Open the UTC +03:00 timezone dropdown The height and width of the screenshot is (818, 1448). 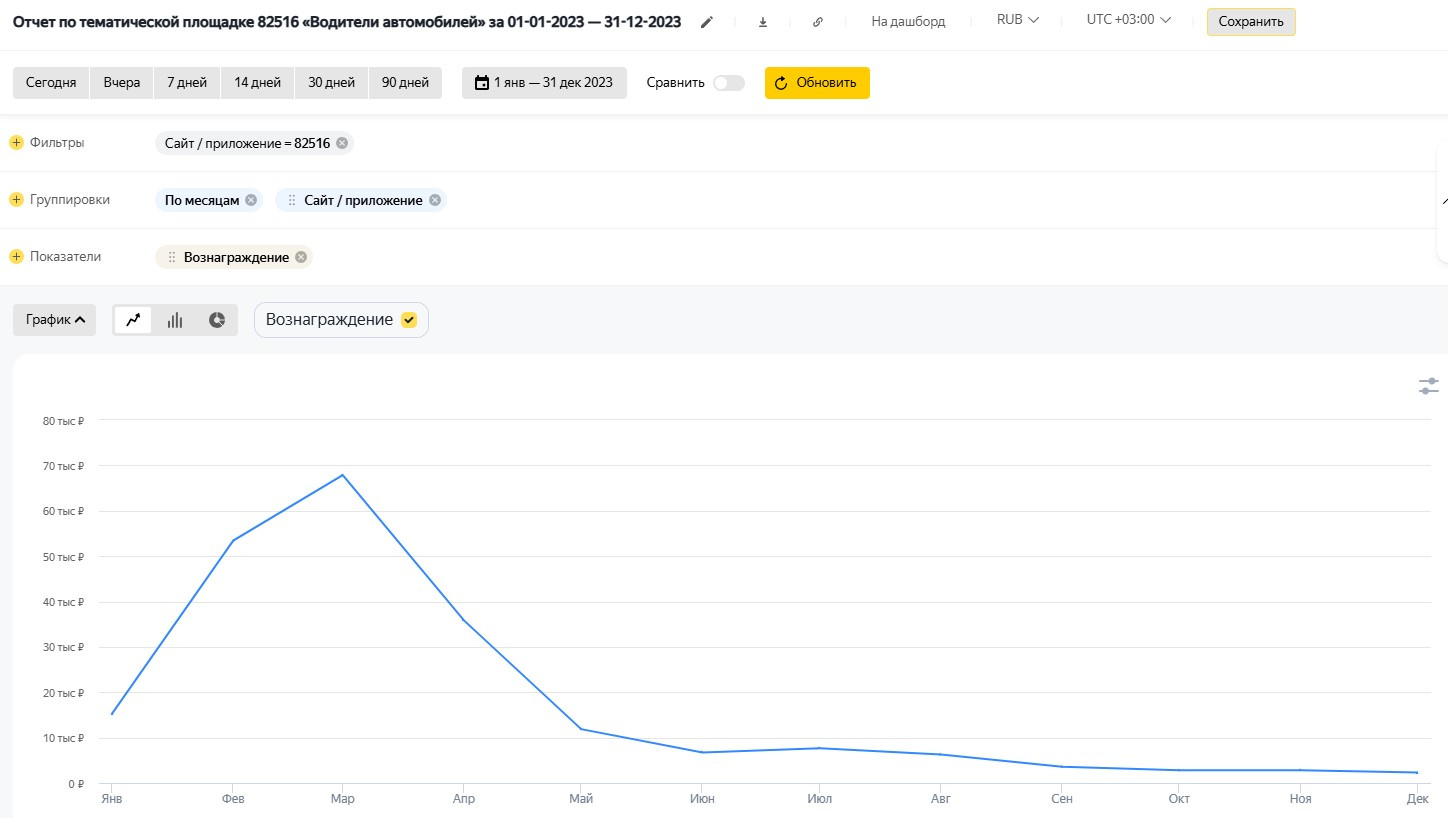pos(1128,20)
